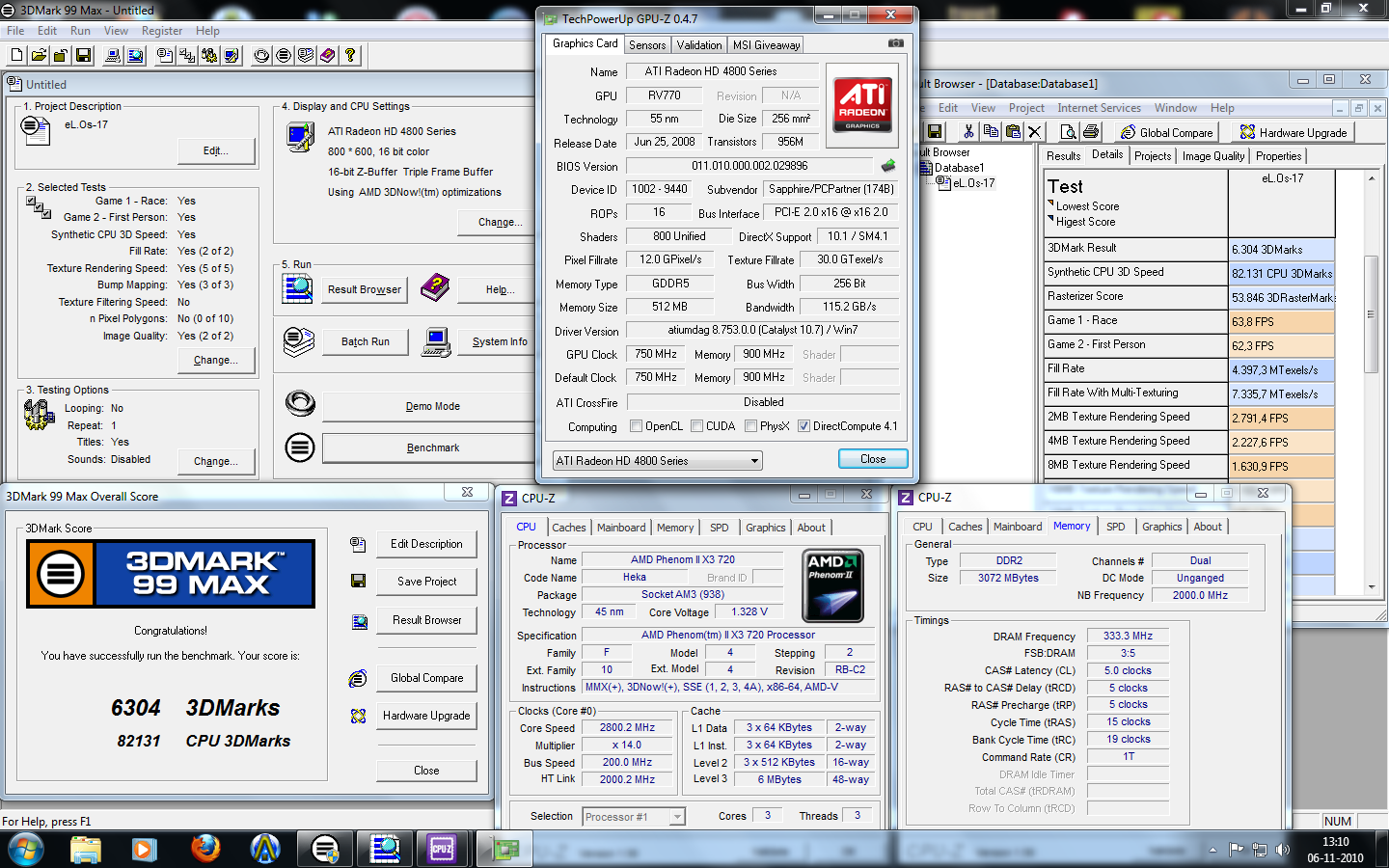Open the Run menu in 3DMark 99 Max
Viewport: 1389px width, 868px height.
click(x=80, y=31)
